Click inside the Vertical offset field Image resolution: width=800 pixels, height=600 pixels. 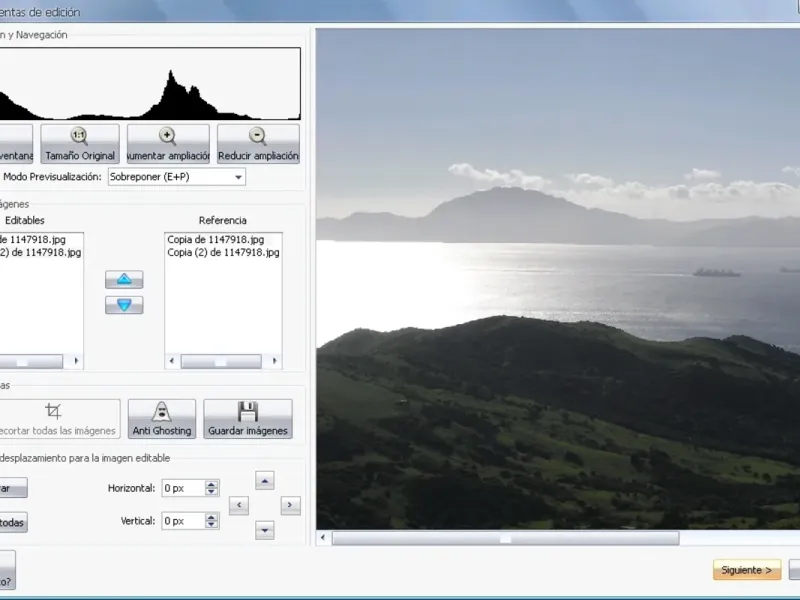(x=182, y=521)
